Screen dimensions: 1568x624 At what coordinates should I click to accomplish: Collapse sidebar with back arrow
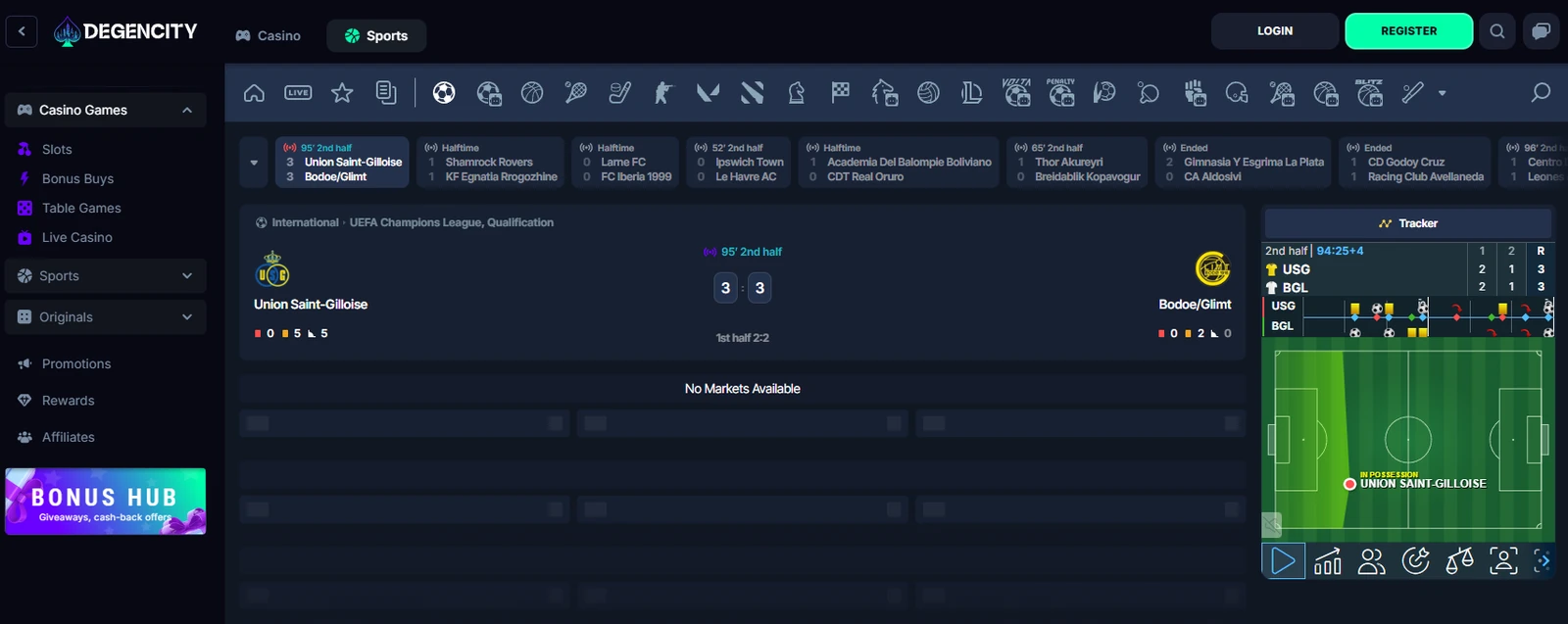tap(22, 31)
